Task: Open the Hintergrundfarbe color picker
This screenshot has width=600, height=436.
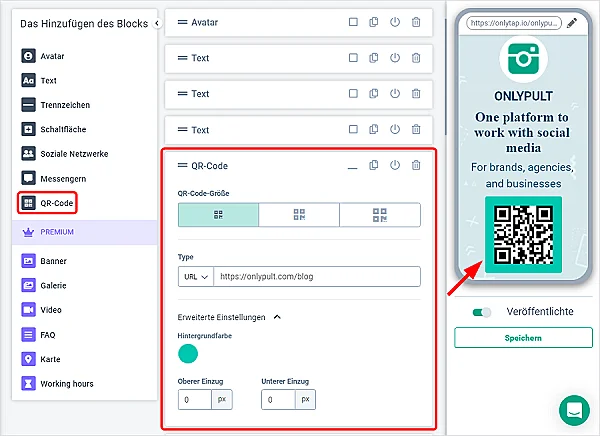Action: coord(188,354)
